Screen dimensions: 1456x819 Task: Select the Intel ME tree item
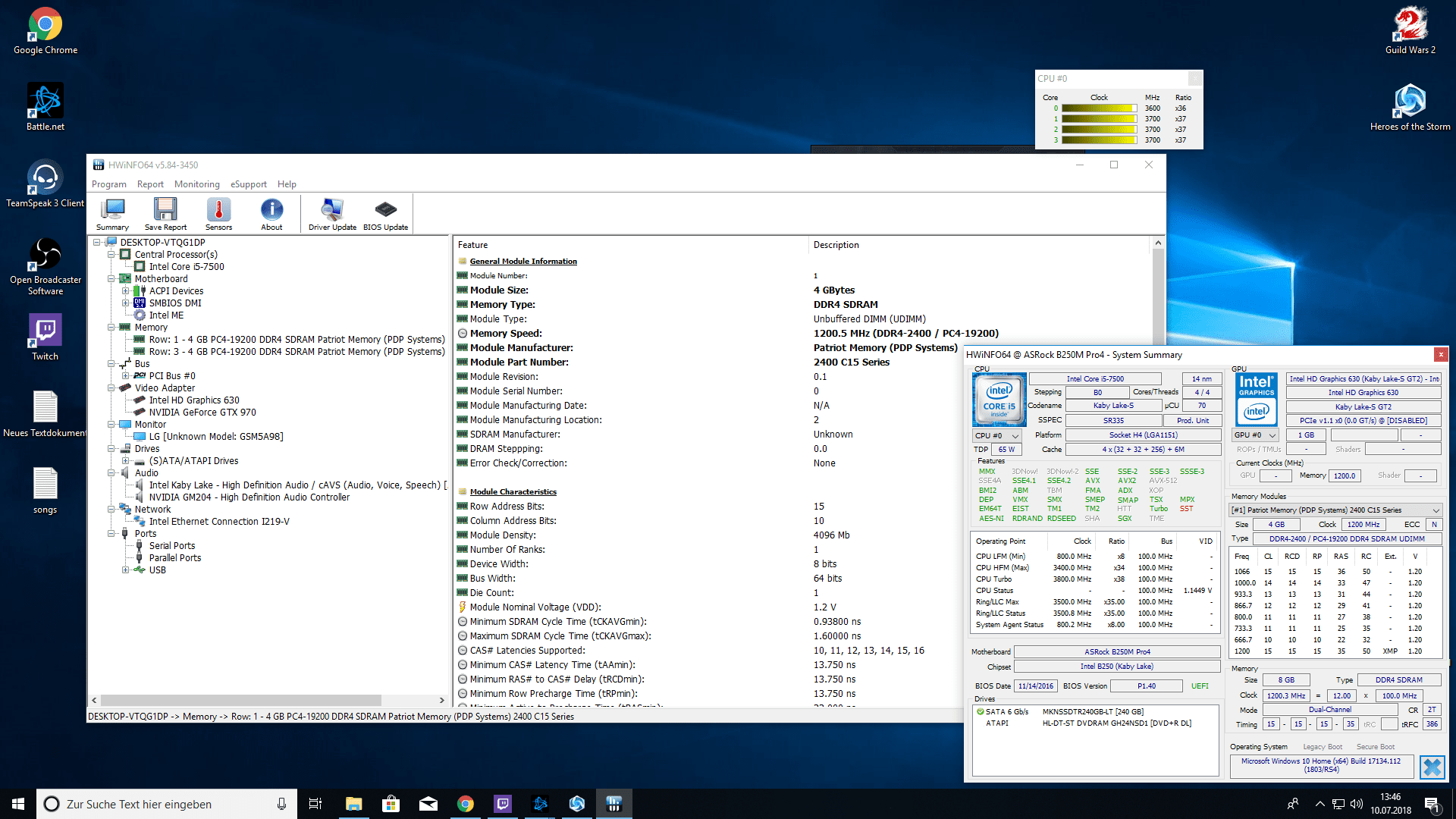pos(166,315)
